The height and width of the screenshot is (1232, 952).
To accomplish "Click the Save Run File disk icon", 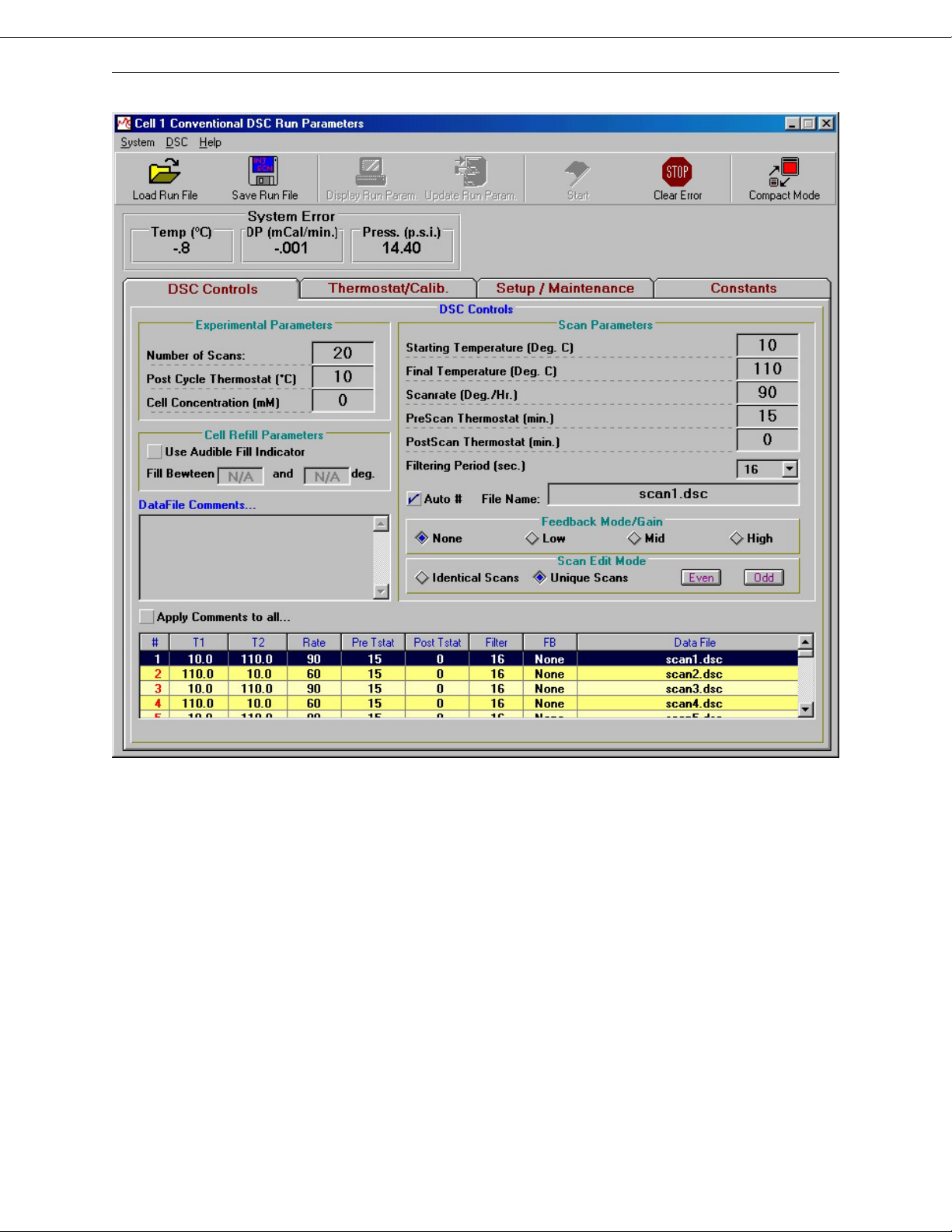I will click(x=263, y=171).
